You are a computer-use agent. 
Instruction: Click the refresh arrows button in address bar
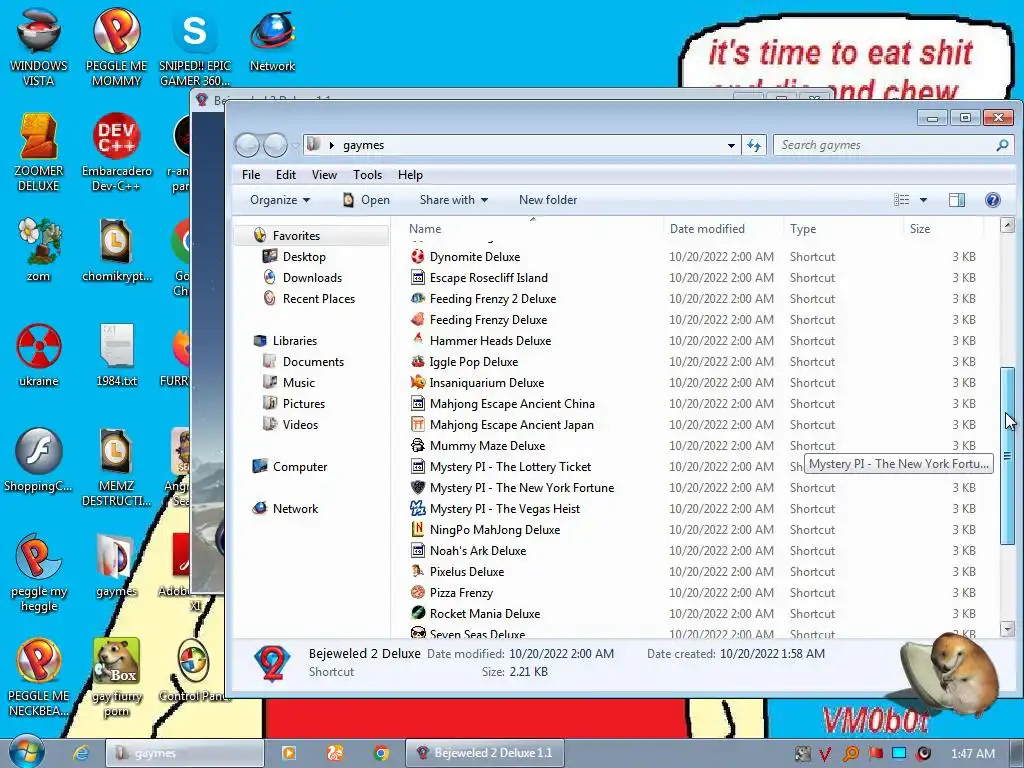point(754,145)
